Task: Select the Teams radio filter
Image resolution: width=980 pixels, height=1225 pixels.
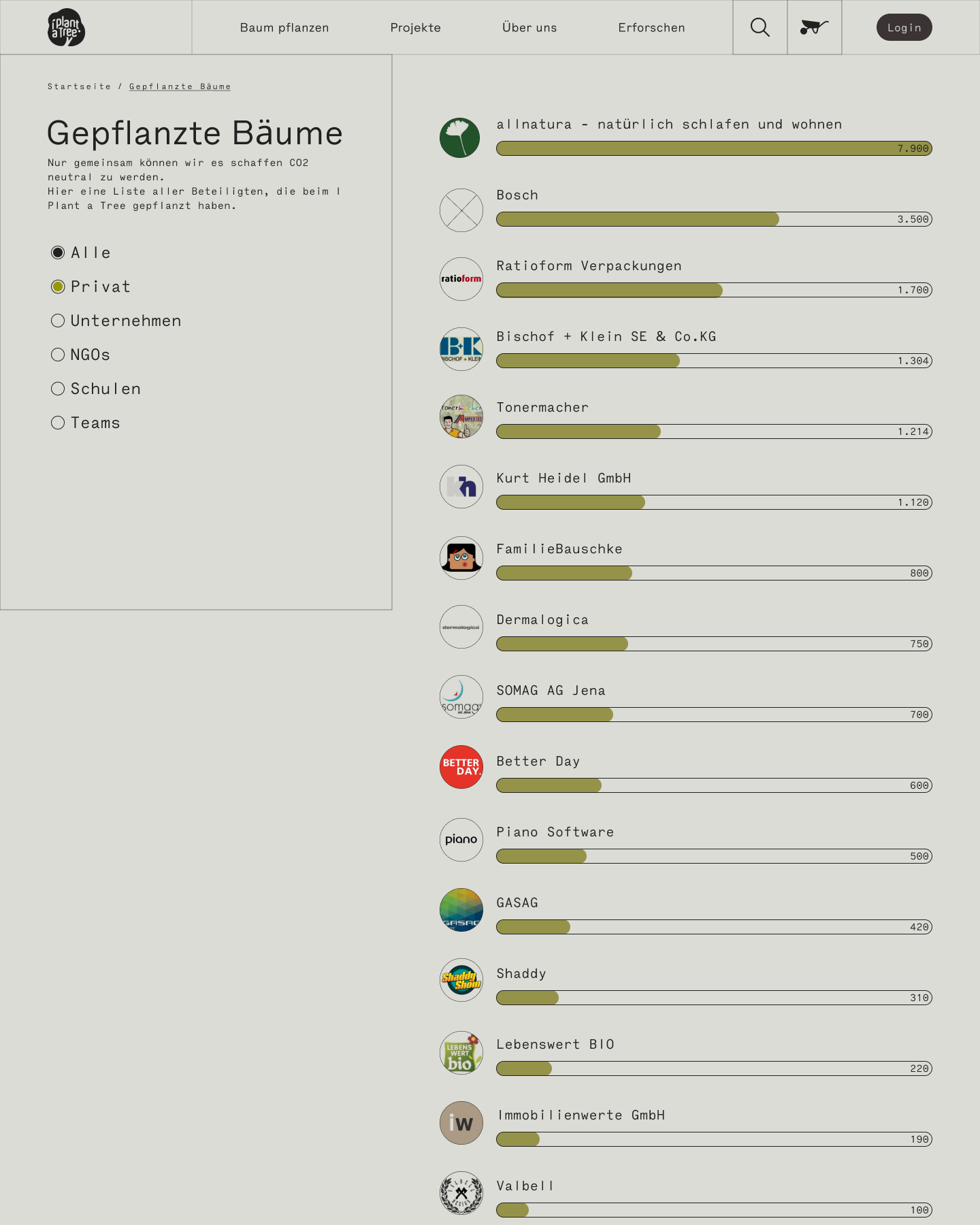Action: [58, 423]
